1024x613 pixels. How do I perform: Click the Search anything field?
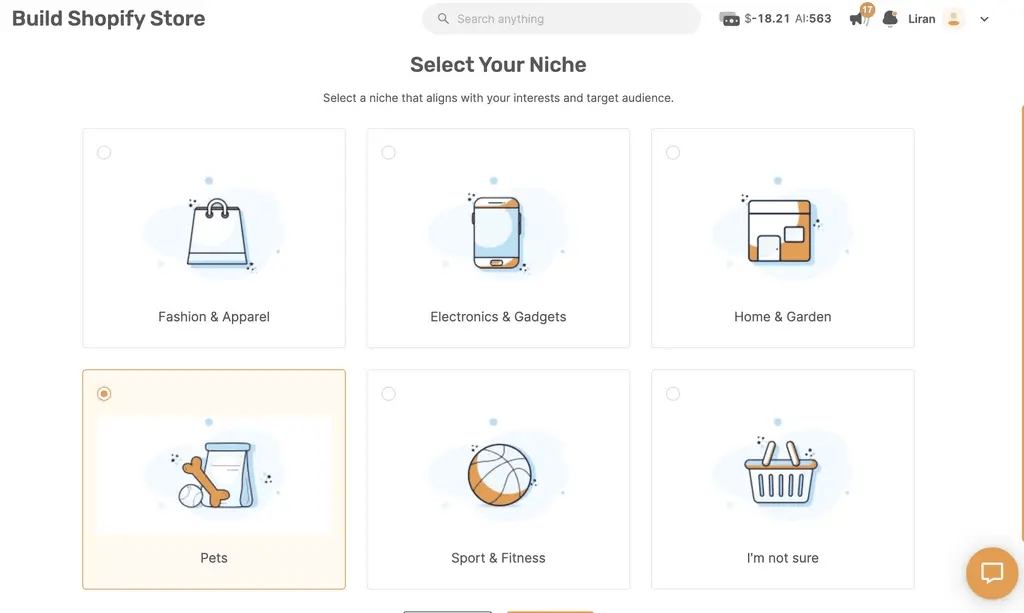point(570,19)
